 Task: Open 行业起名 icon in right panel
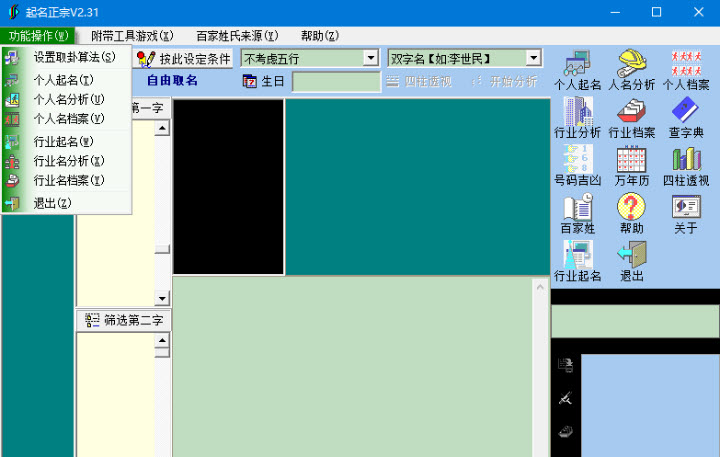point(577,261)
